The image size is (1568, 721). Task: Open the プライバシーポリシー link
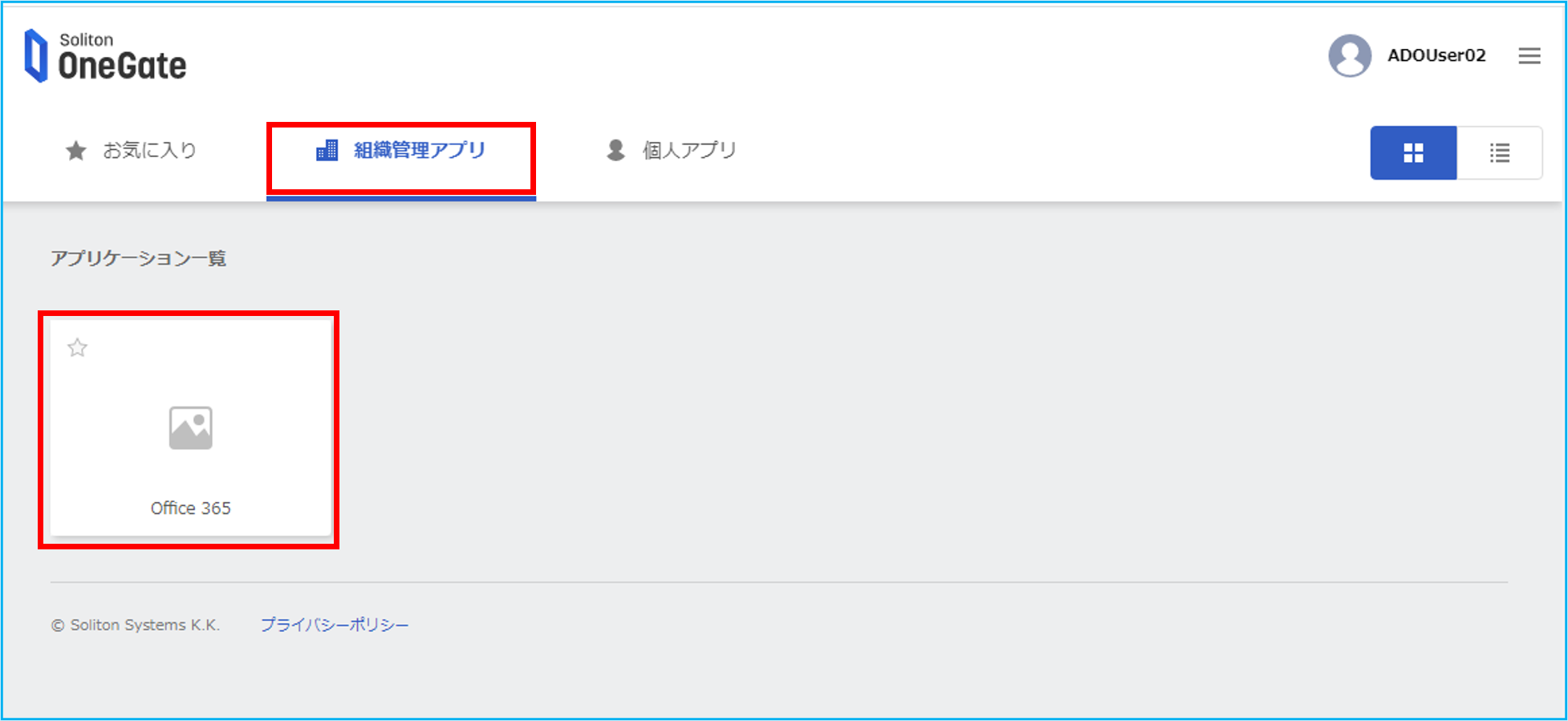coord(335,625)
